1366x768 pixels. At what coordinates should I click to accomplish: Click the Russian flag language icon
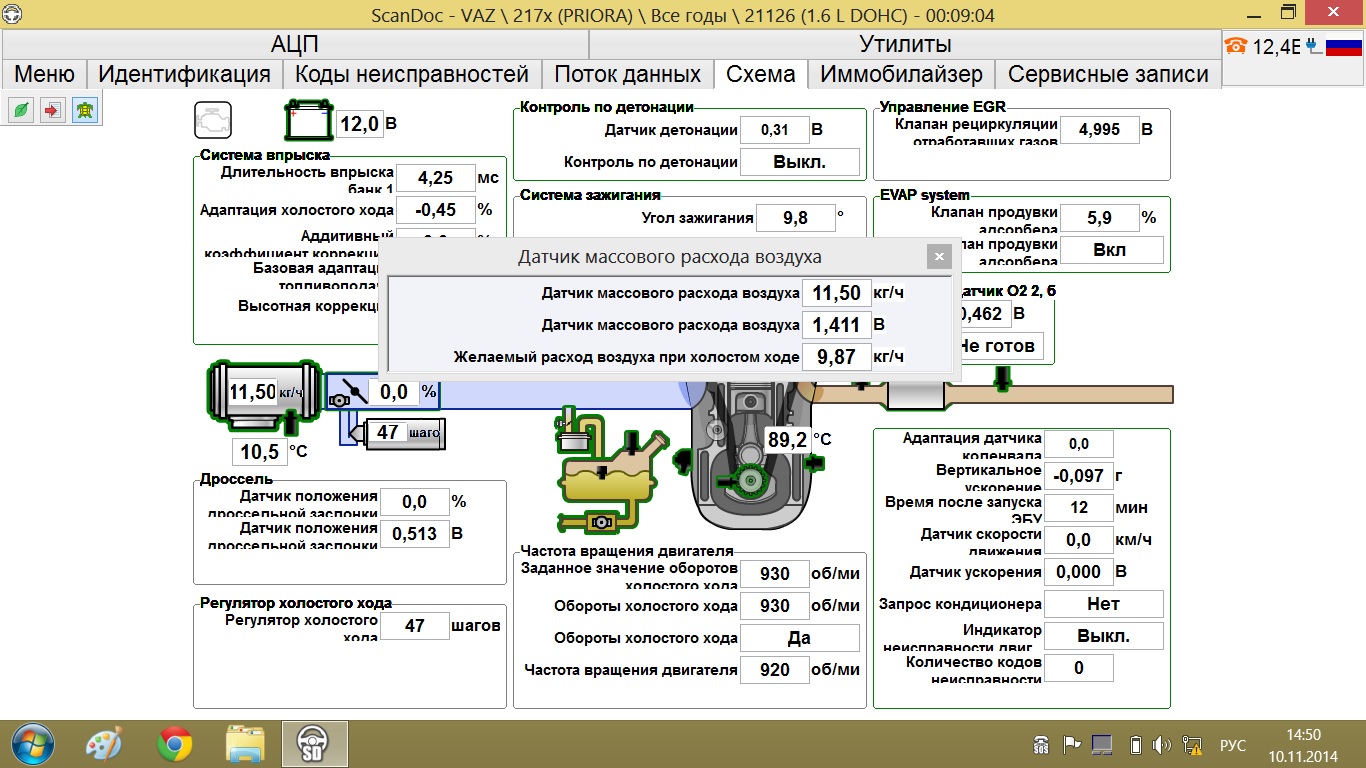[1343, 45]
